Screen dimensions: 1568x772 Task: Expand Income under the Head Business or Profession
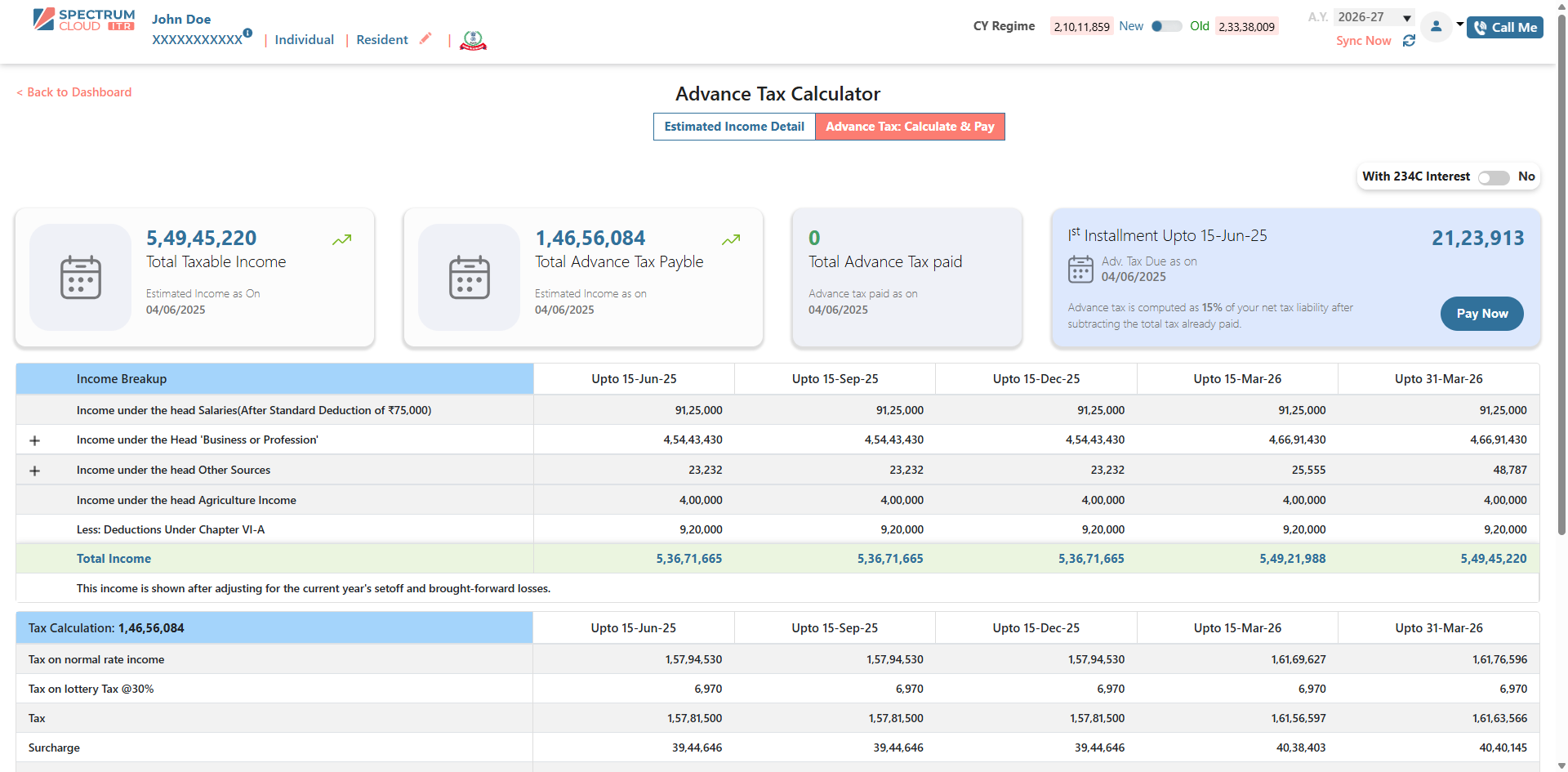[x=34, y=440]
